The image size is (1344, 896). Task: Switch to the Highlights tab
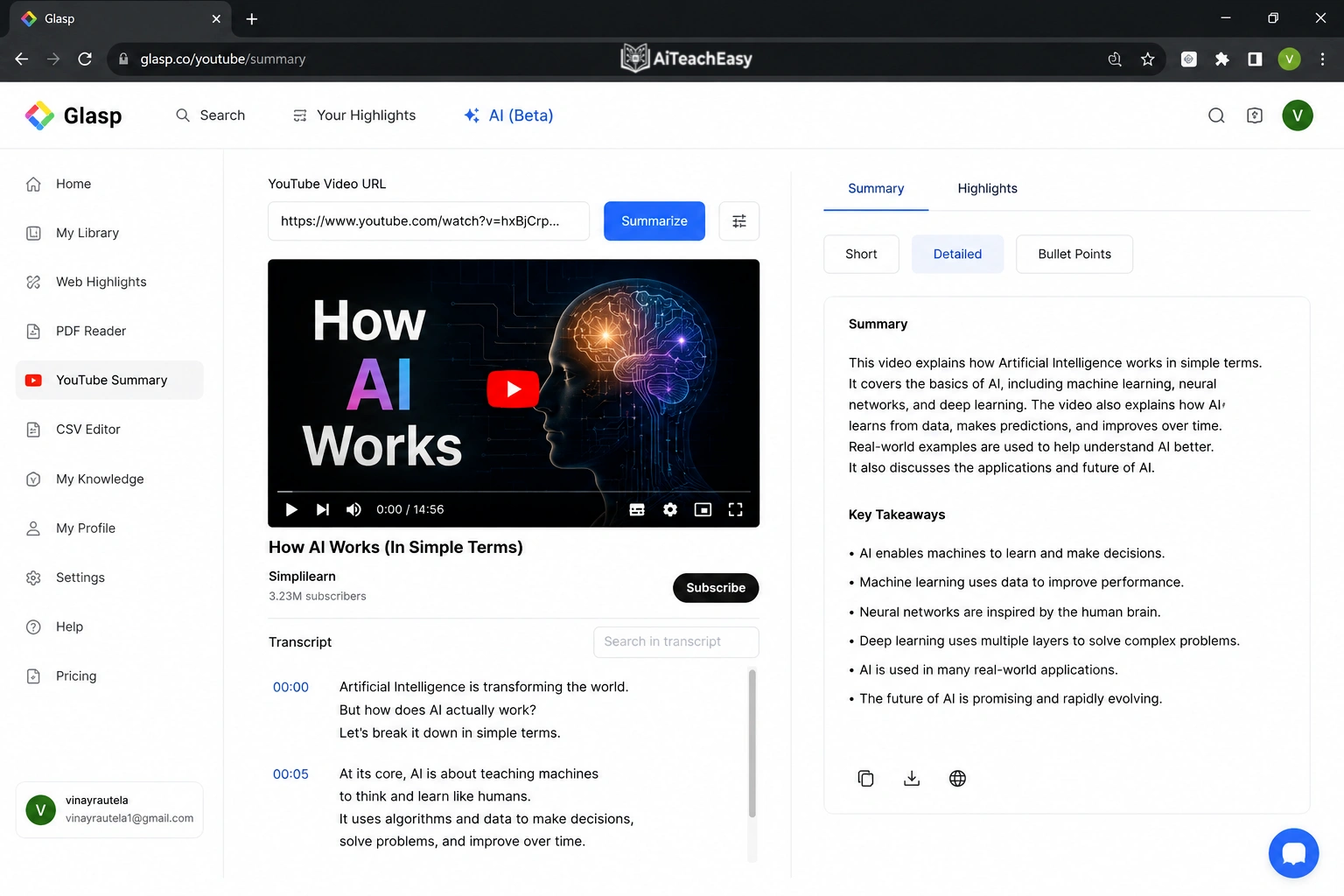pos(987,188)
